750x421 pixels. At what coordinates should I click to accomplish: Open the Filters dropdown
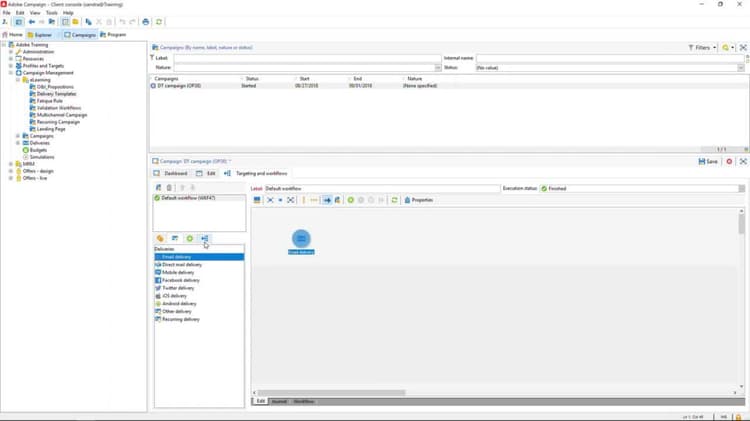click(x=702, y=48)
